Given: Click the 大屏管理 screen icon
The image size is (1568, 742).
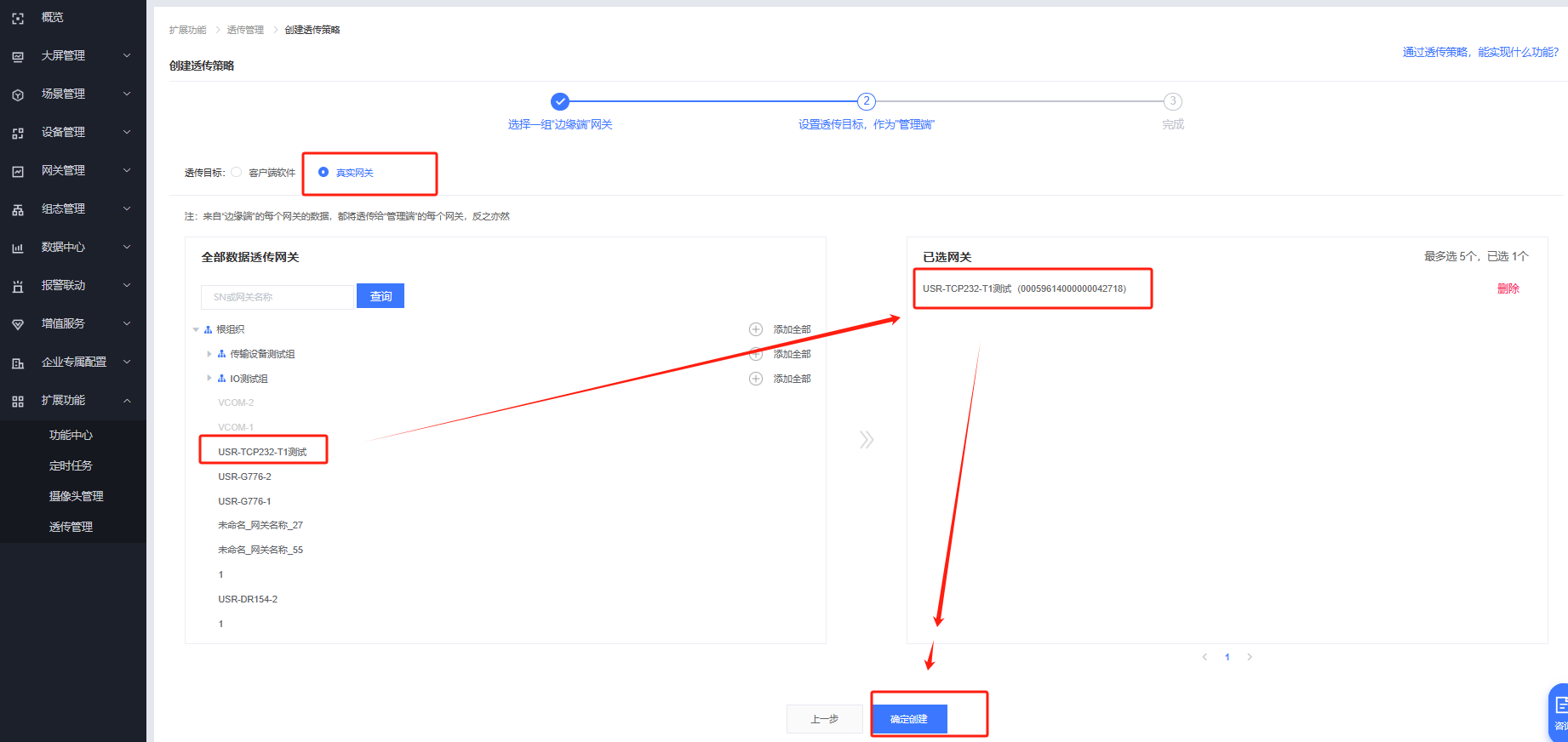Looking at the screenshot, I should 18,56.
